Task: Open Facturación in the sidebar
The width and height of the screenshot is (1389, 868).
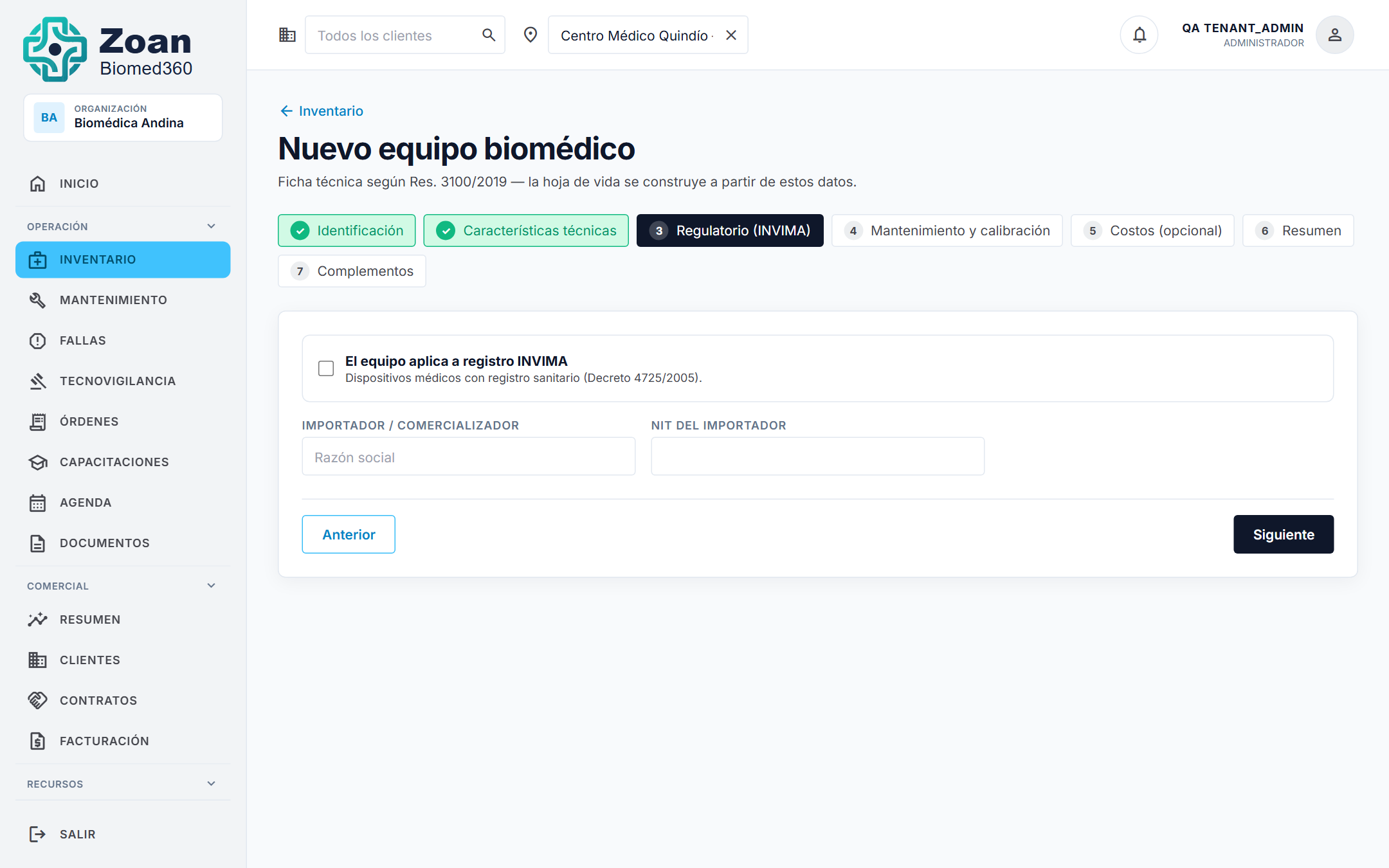Action: click(123, 741)
